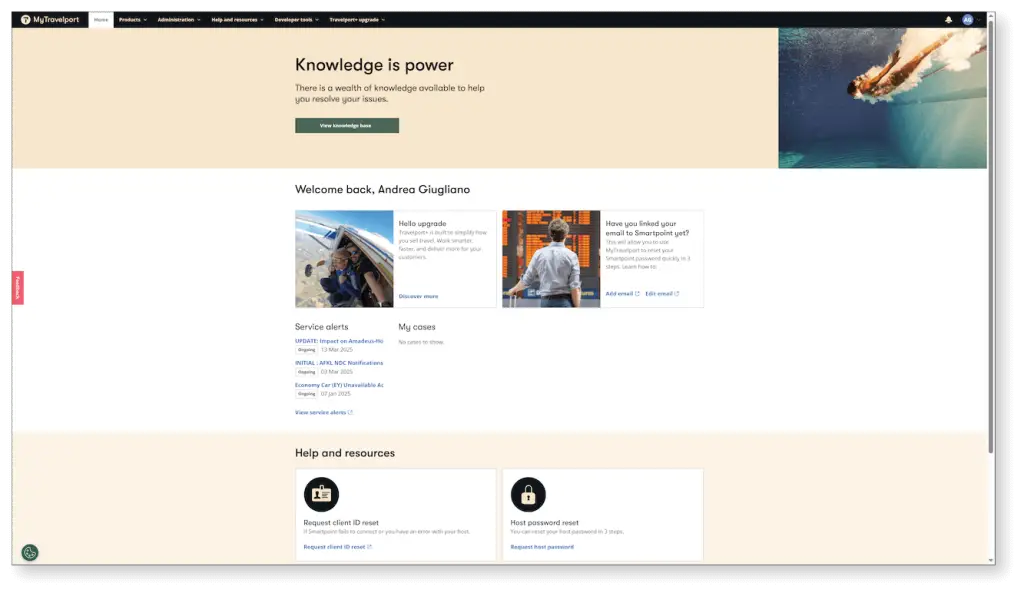
Task: Click the skydiving airplane thumbnail image
Action: click(x=344, y=258)
